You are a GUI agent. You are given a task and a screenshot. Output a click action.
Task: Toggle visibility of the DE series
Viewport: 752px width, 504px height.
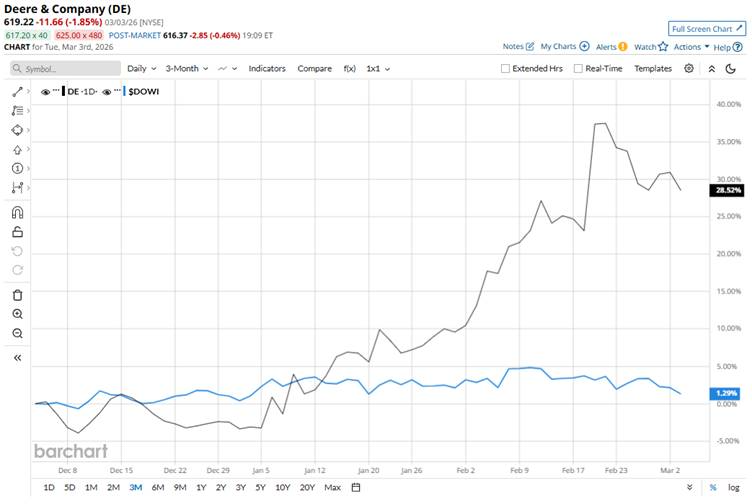click(x=46, y=91)
